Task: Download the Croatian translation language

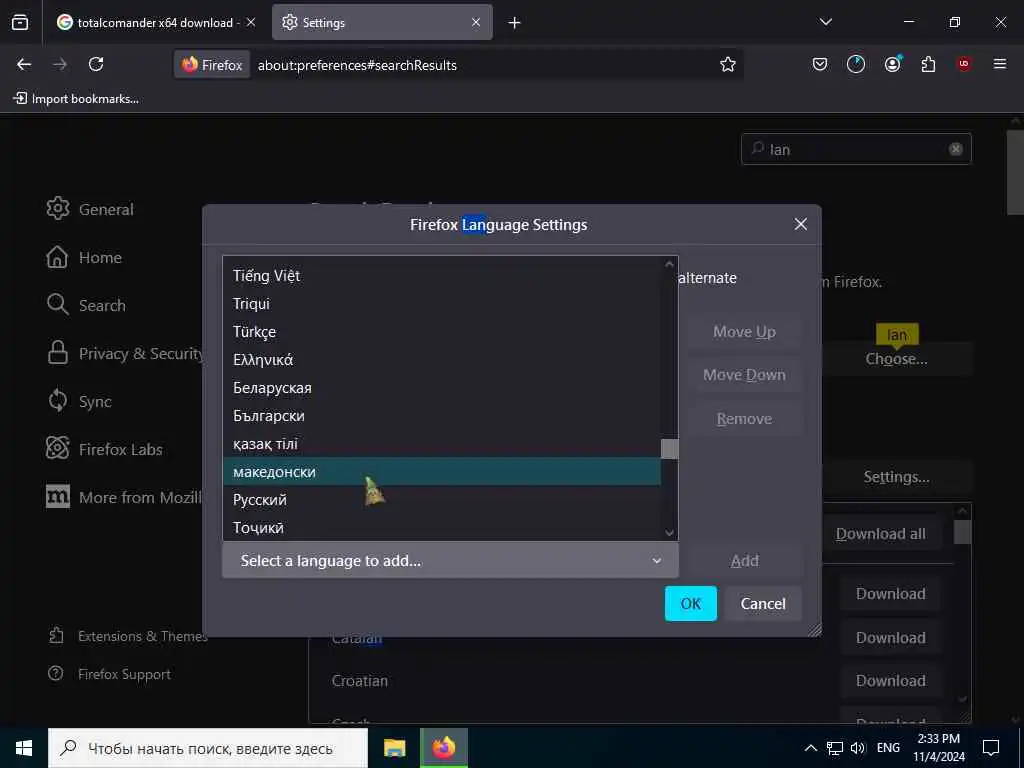Action: [890, 680]
